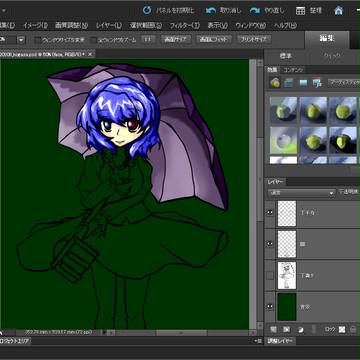Click the 画面にフィット (Fill Screen) button
The image size is (360, 360).
(x=214, y=39)
